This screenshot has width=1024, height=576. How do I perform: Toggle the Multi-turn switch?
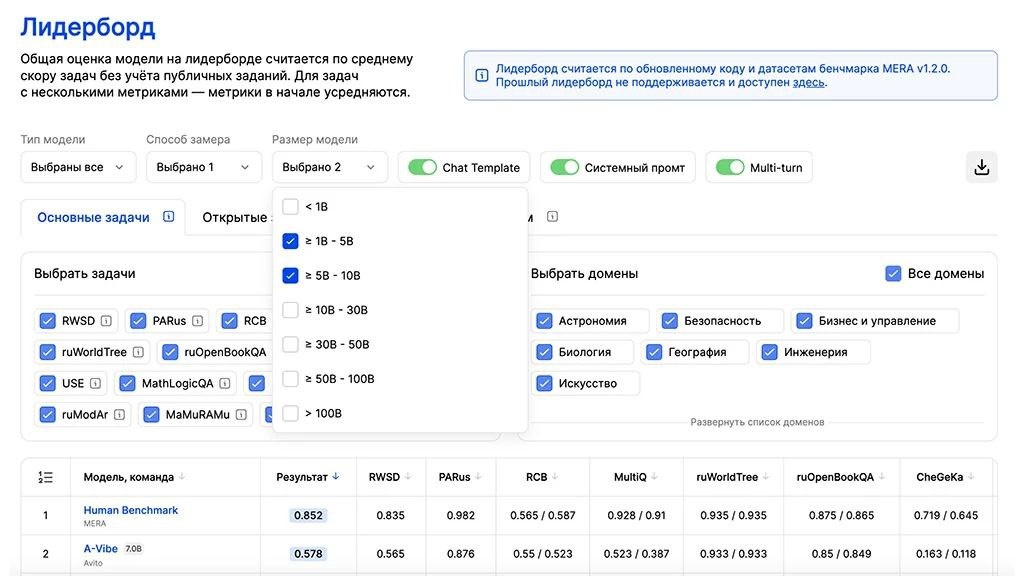729,167
